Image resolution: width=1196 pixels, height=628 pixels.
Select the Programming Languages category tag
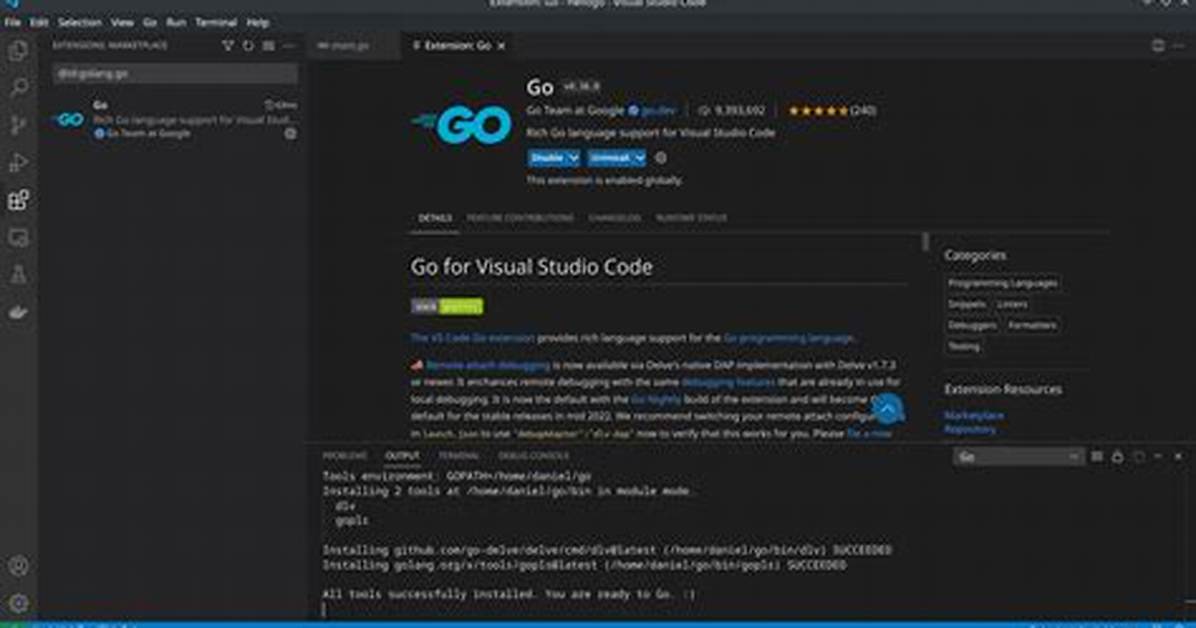pos(1002,283)
